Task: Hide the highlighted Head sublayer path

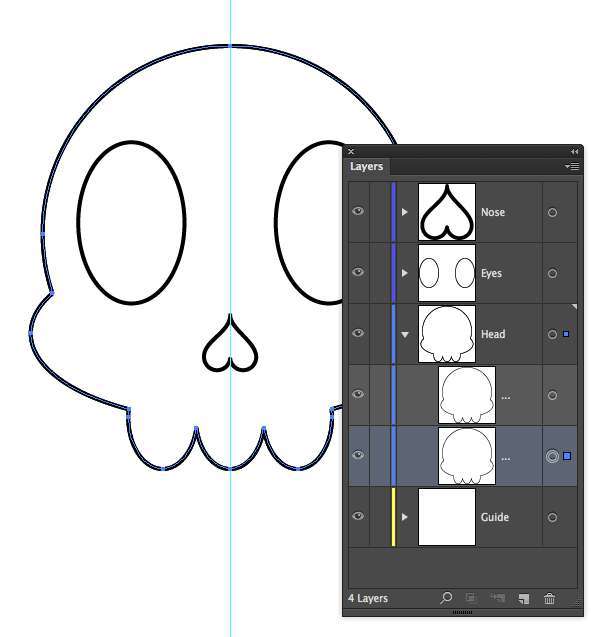Action: 358,455
